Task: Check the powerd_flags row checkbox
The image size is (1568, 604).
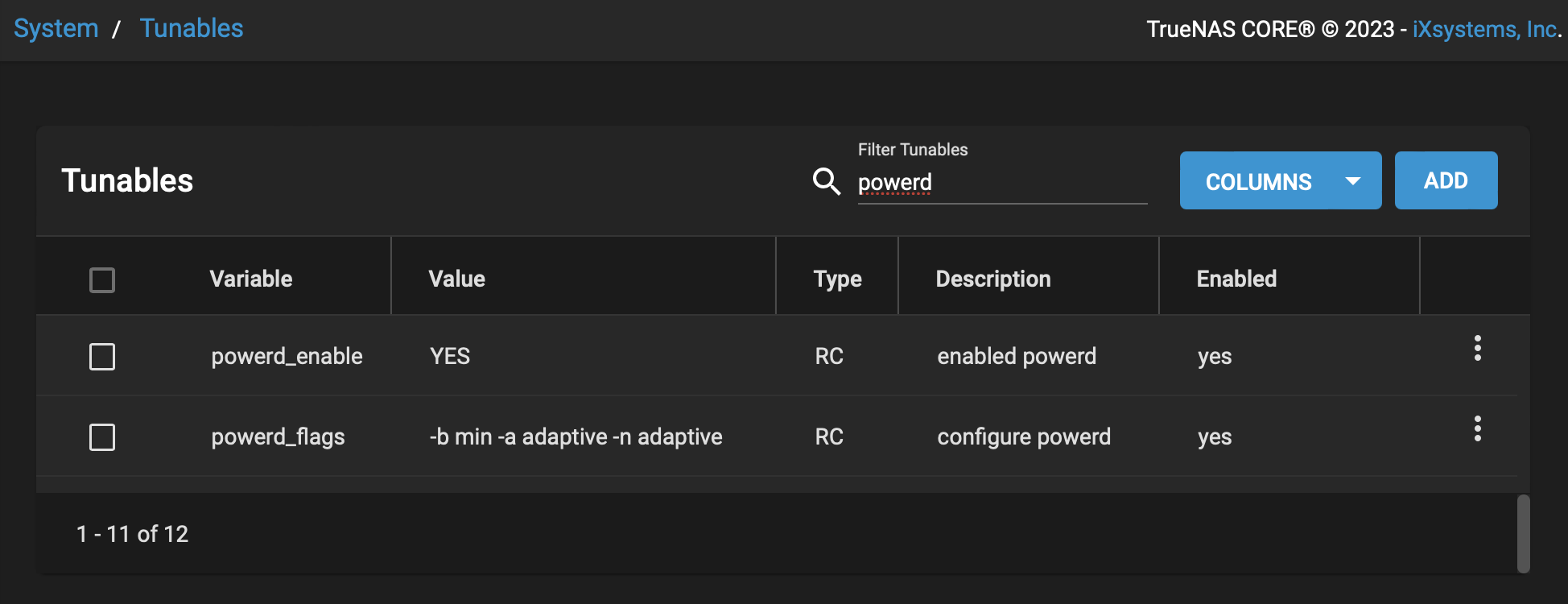Action: [x=102, y=437]
